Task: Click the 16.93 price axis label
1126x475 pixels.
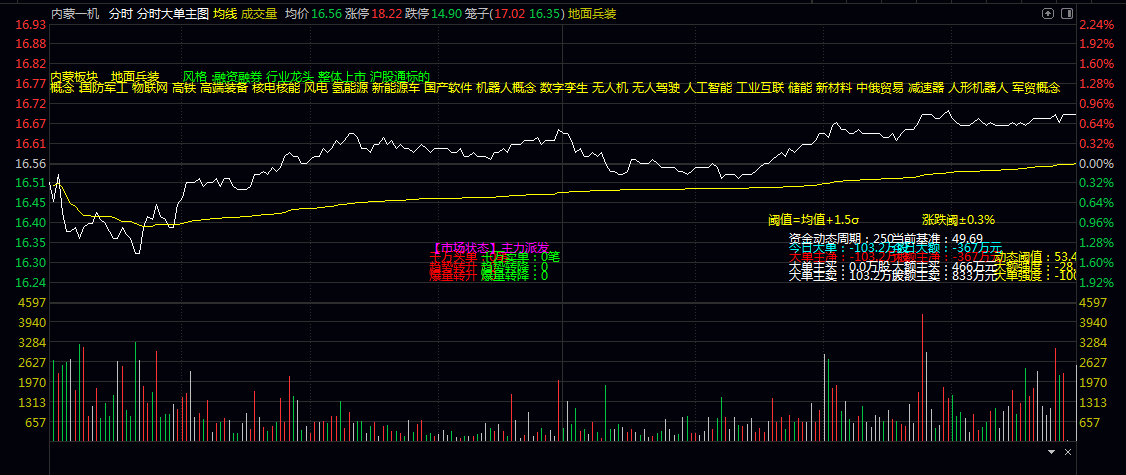Action: 30,25
